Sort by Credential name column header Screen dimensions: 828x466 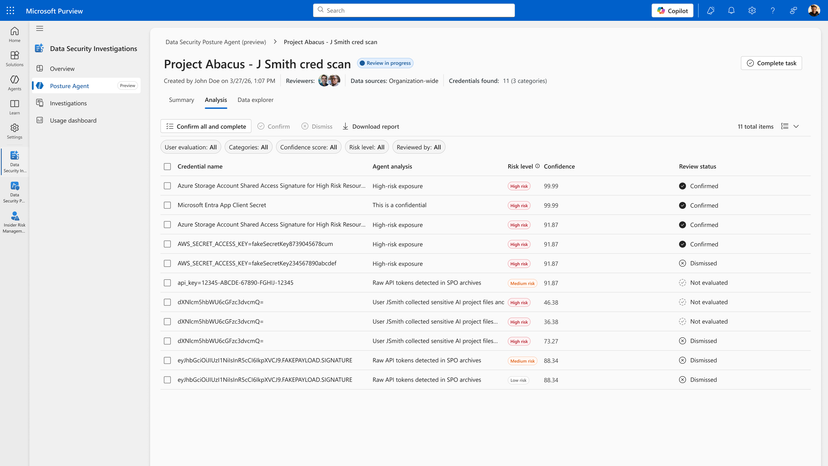click(200, 166)
